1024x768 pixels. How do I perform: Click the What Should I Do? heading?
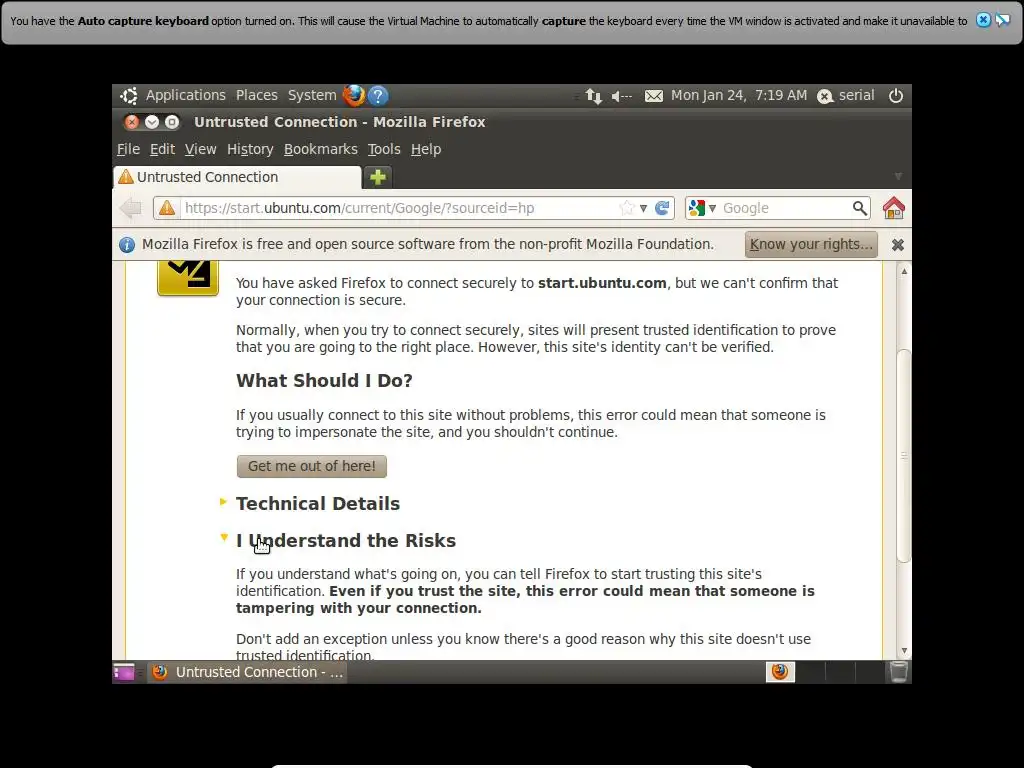[324, 381]
